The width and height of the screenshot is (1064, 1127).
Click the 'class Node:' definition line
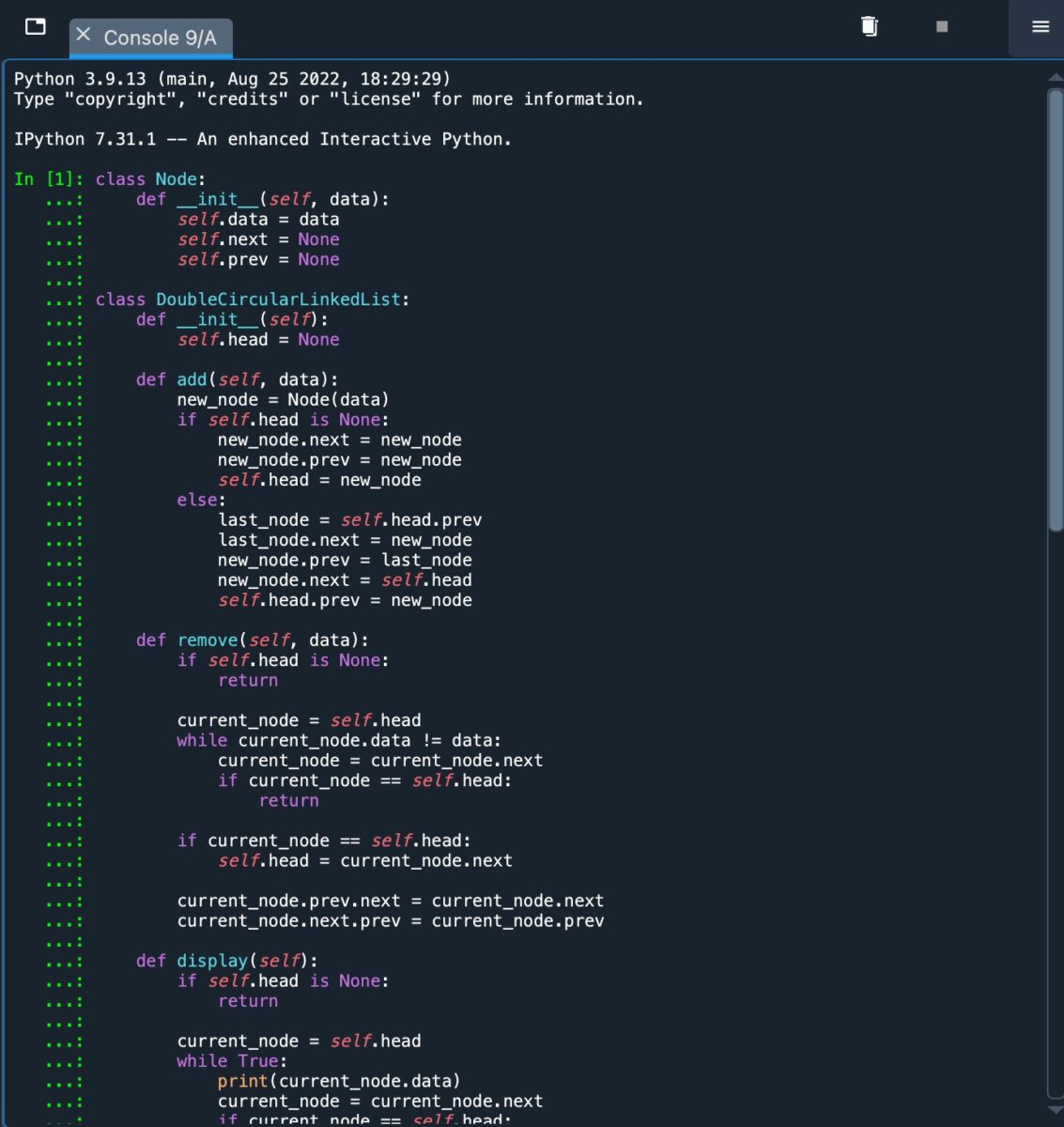150,179
